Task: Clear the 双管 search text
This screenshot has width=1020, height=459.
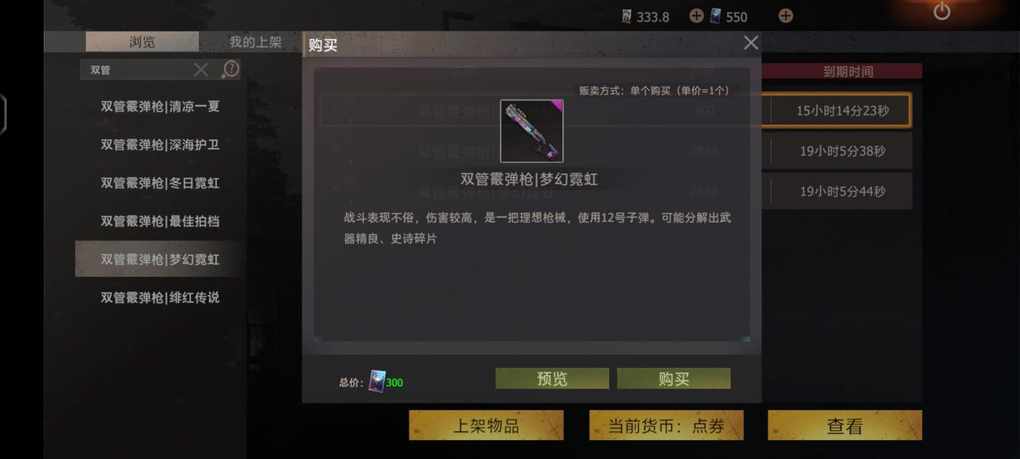Action: point(201,70)
